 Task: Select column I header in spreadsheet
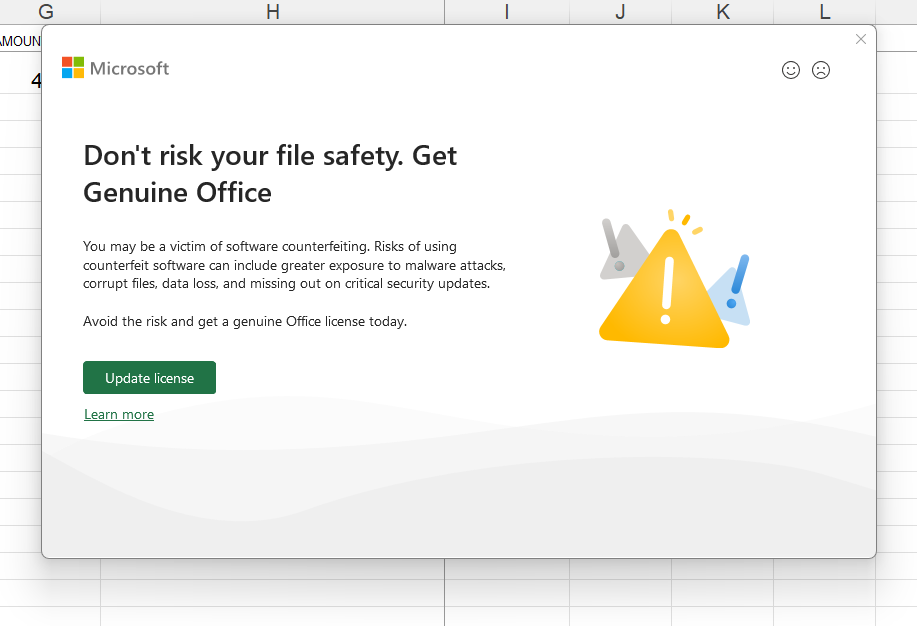507,12
